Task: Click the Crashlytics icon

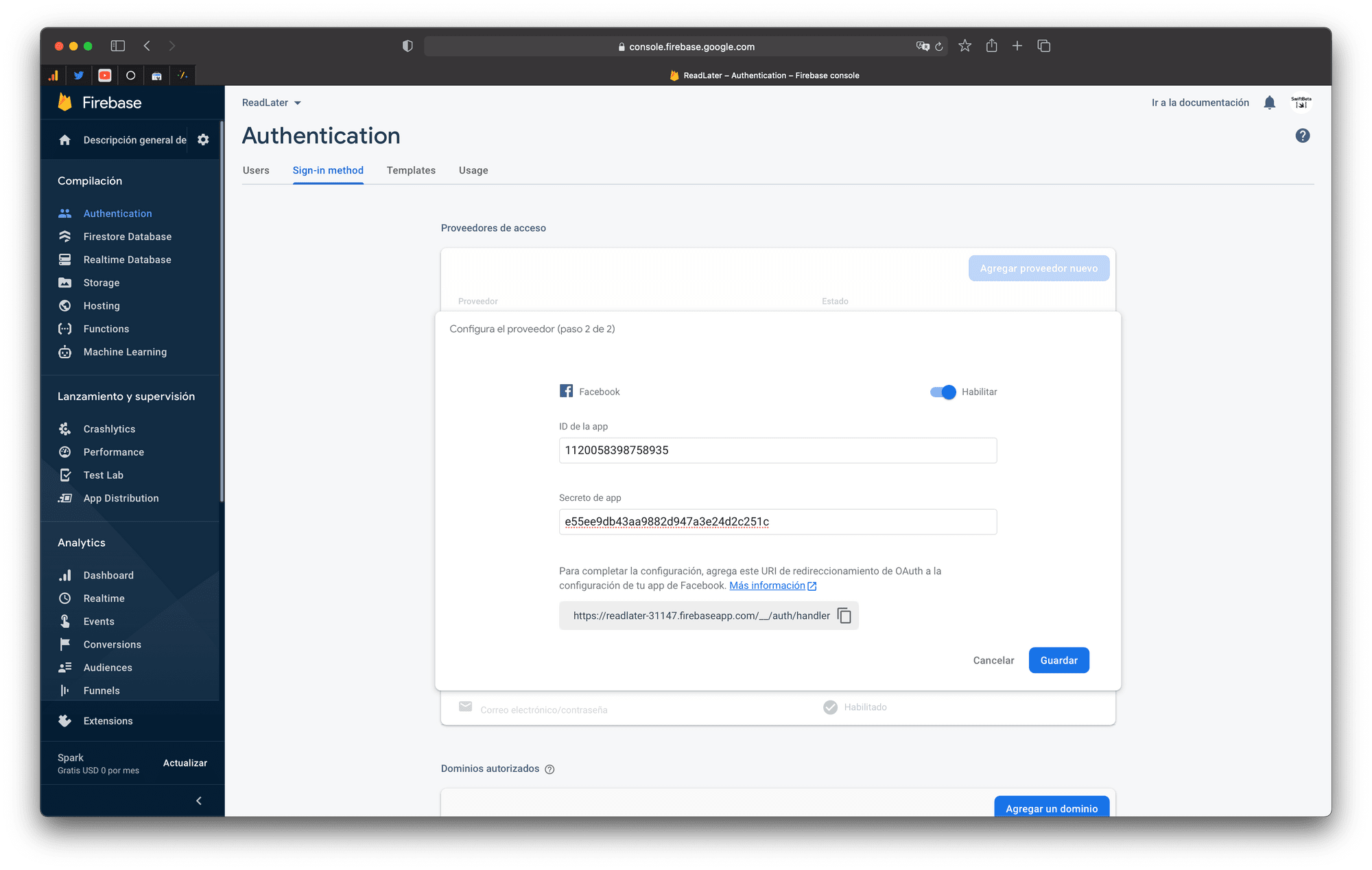Action: [66, 429]
